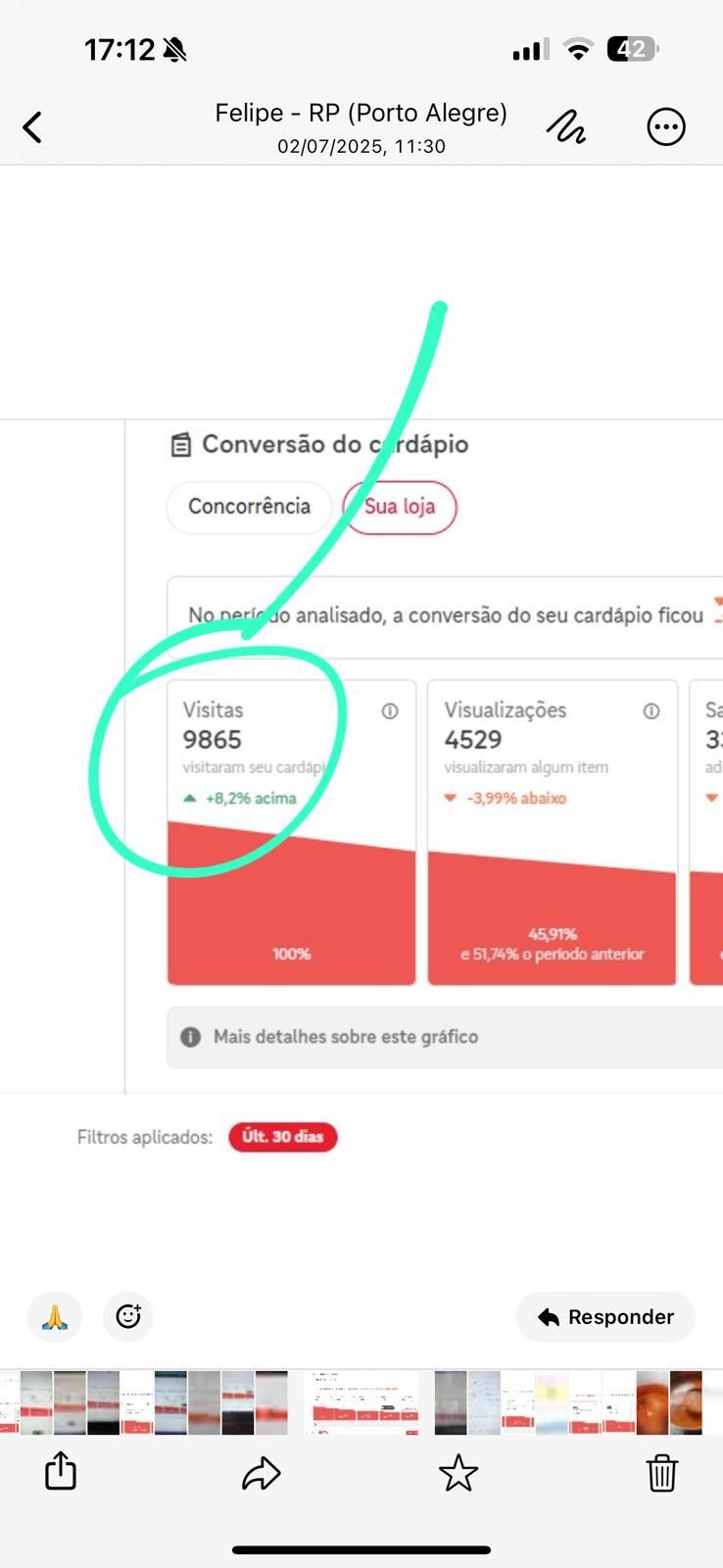This screenshot has height=1568, width=723.
Task: Click the Visualizações 4529 card
Action: (553, 832)
